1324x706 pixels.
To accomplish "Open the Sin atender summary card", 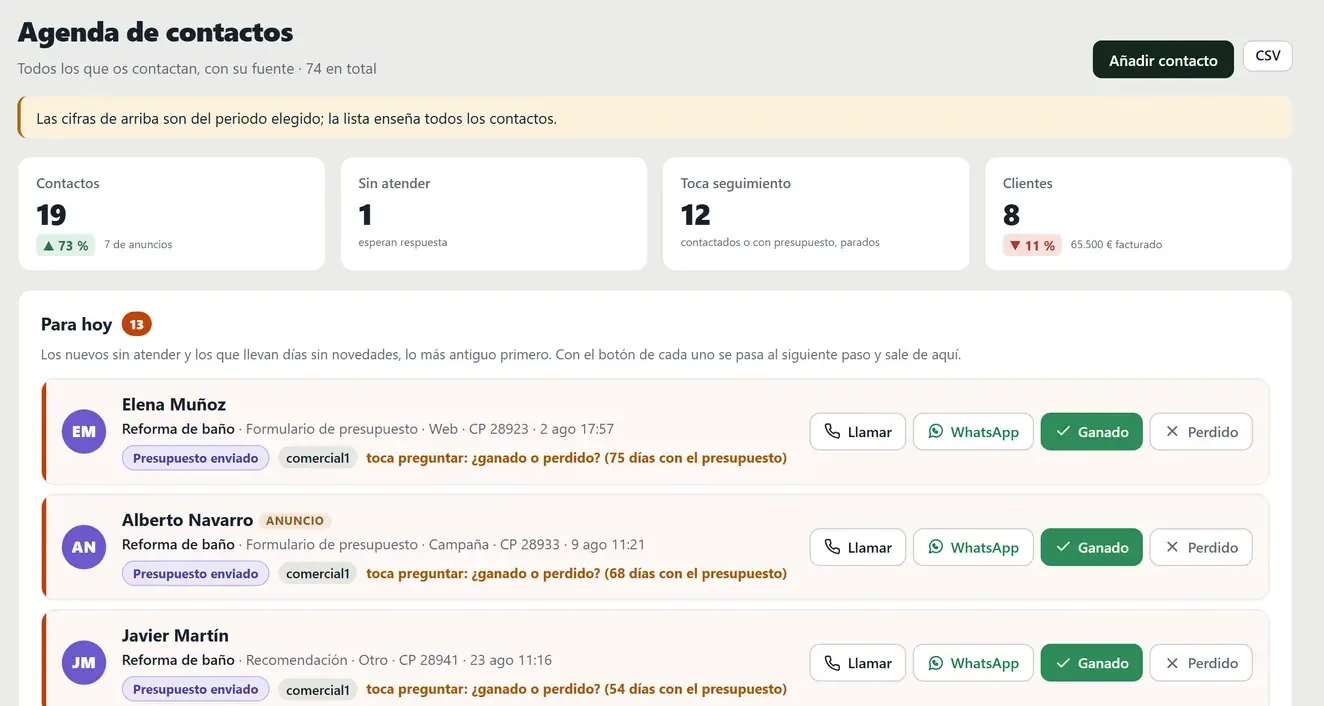I will [494, 214].
